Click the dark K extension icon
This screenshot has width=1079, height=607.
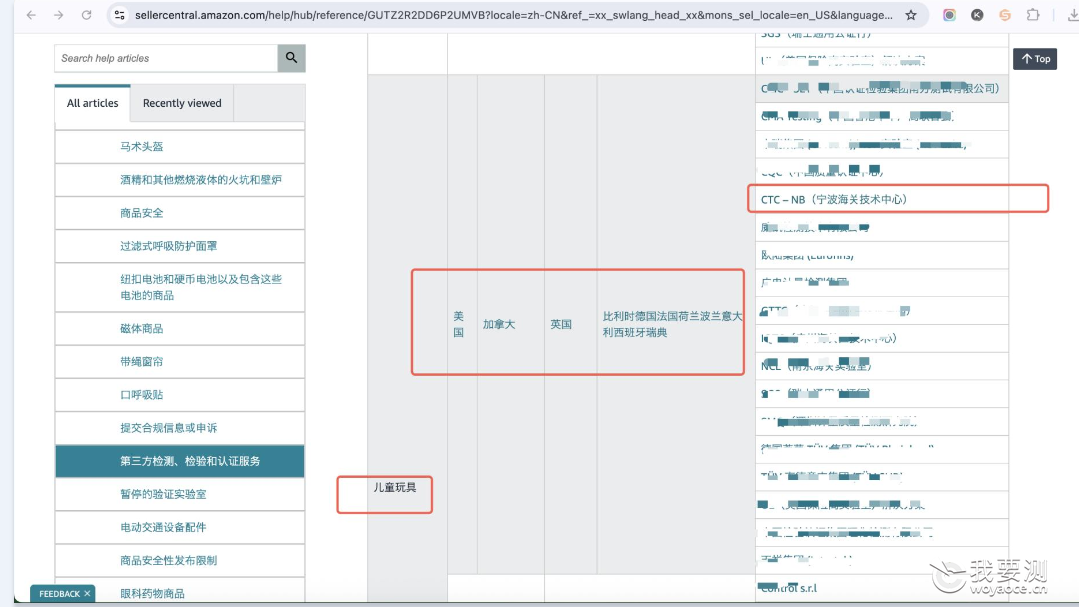coord(977,14)
